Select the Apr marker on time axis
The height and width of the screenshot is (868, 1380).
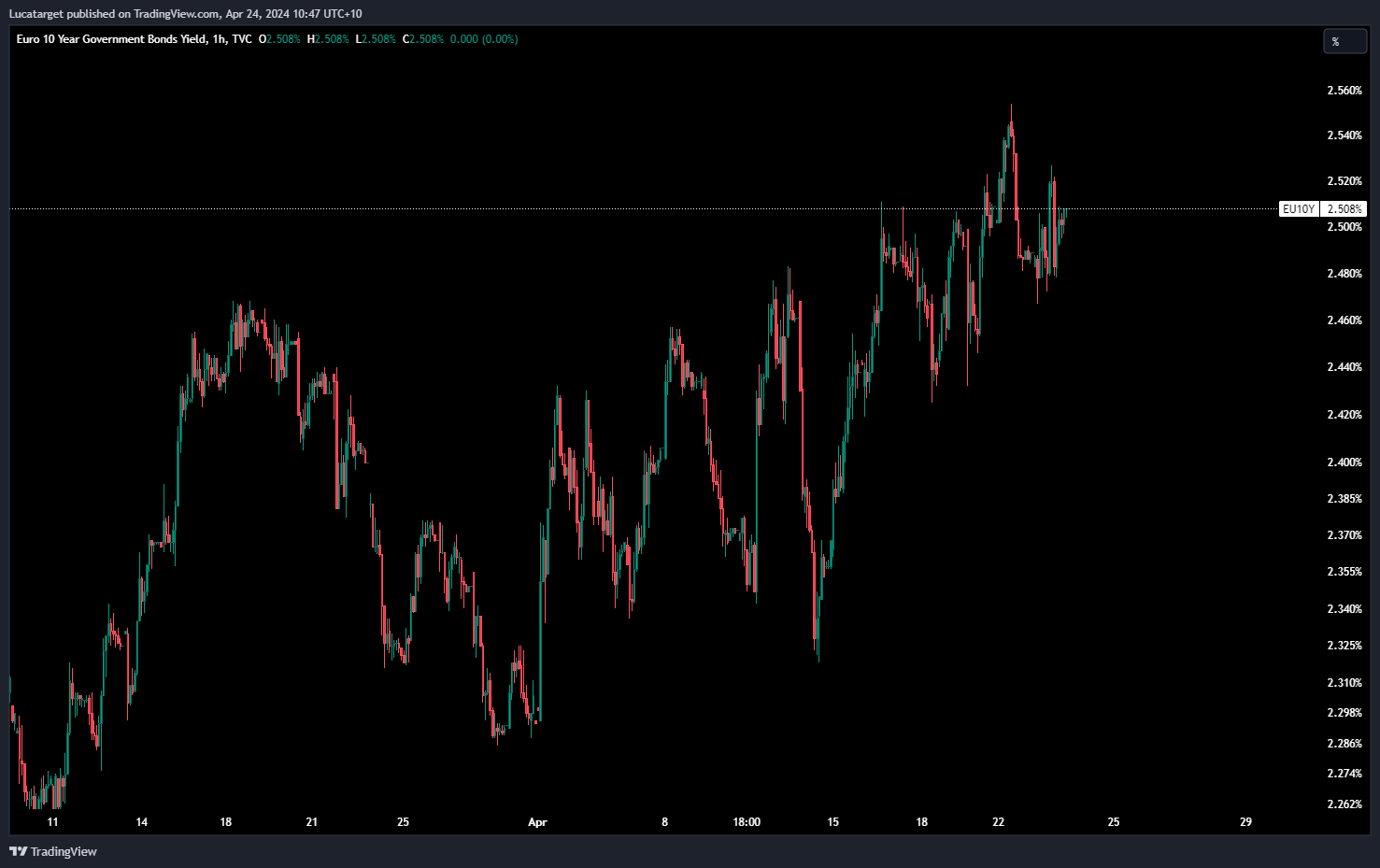[537, 822]
